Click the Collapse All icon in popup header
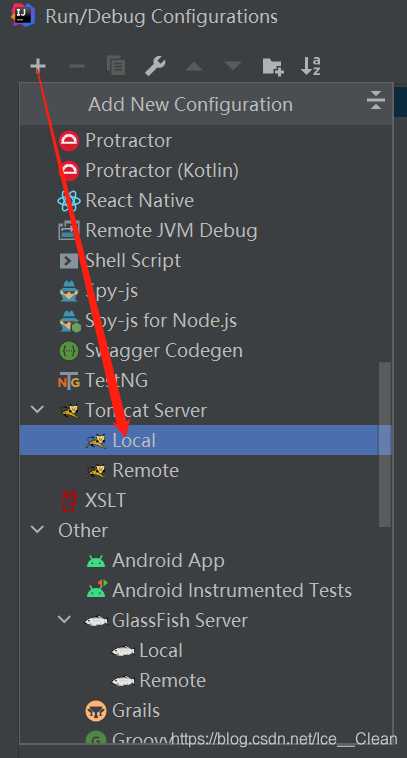The width and height of the screenshot is (407, 758). 376,100
